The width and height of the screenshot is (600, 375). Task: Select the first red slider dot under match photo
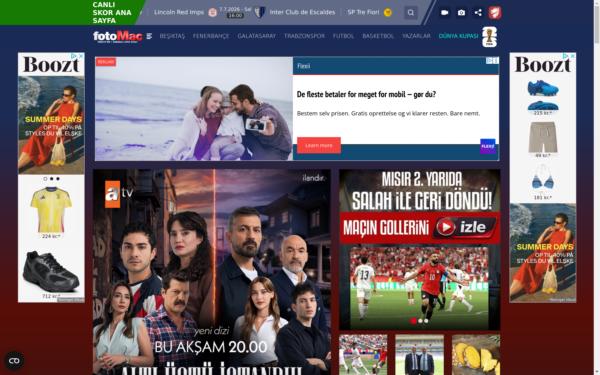(x=413, y=321)
